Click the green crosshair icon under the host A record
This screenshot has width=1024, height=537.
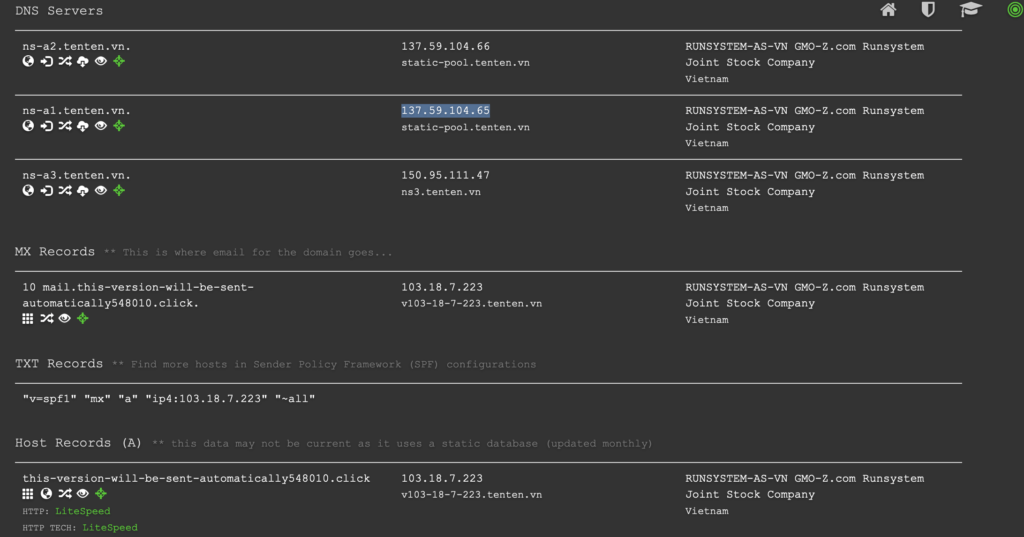point(101,494)
